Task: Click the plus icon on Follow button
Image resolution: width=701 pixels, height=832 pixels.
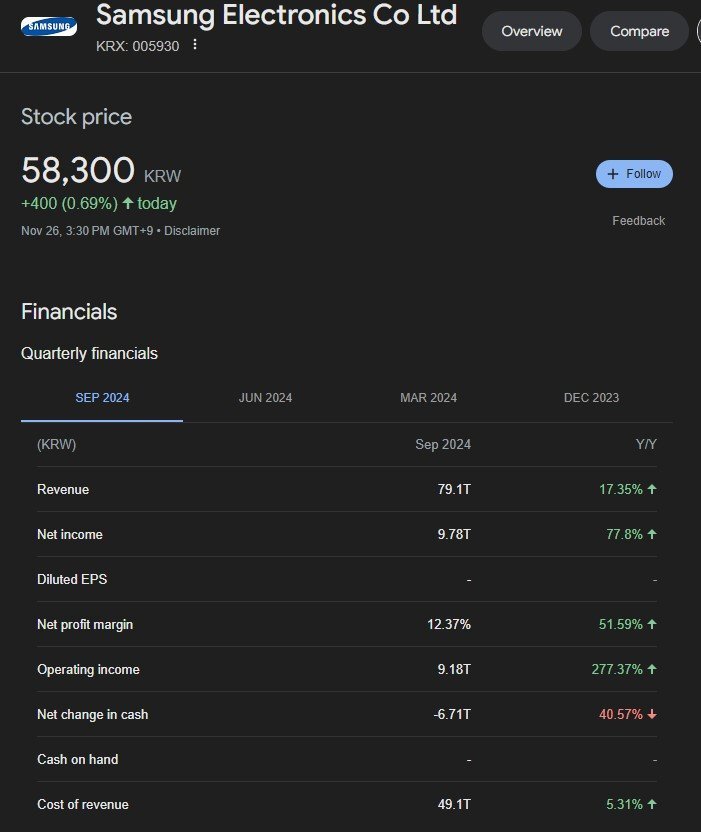Action: coord(612,174)
